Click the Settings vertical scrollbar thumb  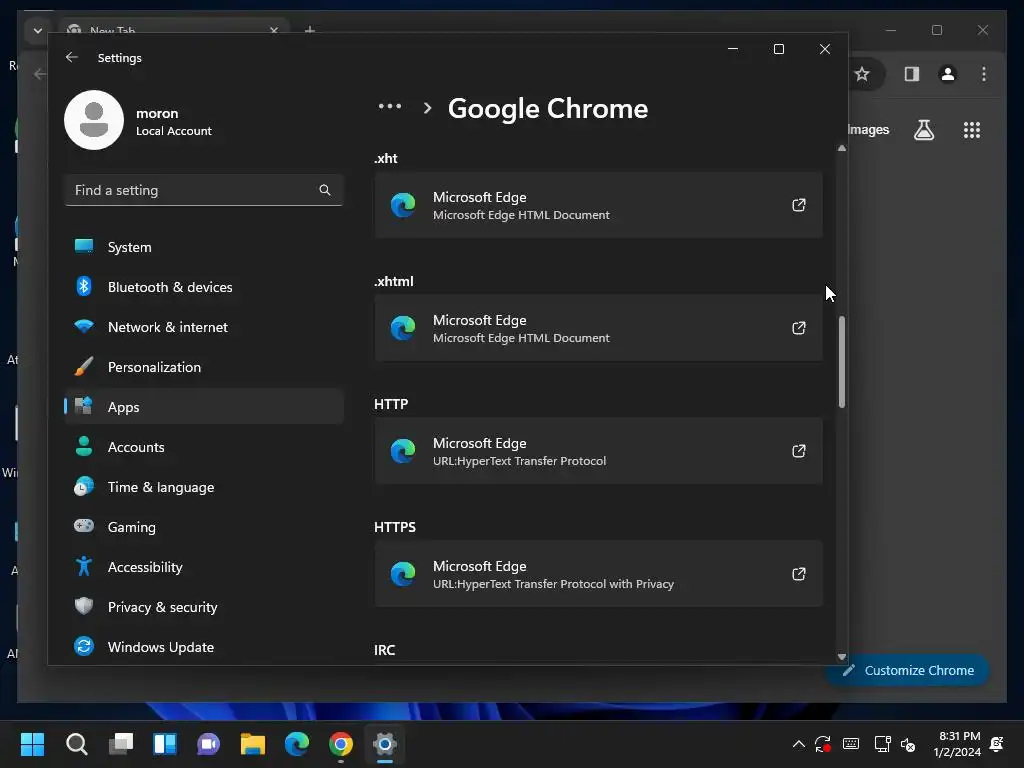[842, 362]
